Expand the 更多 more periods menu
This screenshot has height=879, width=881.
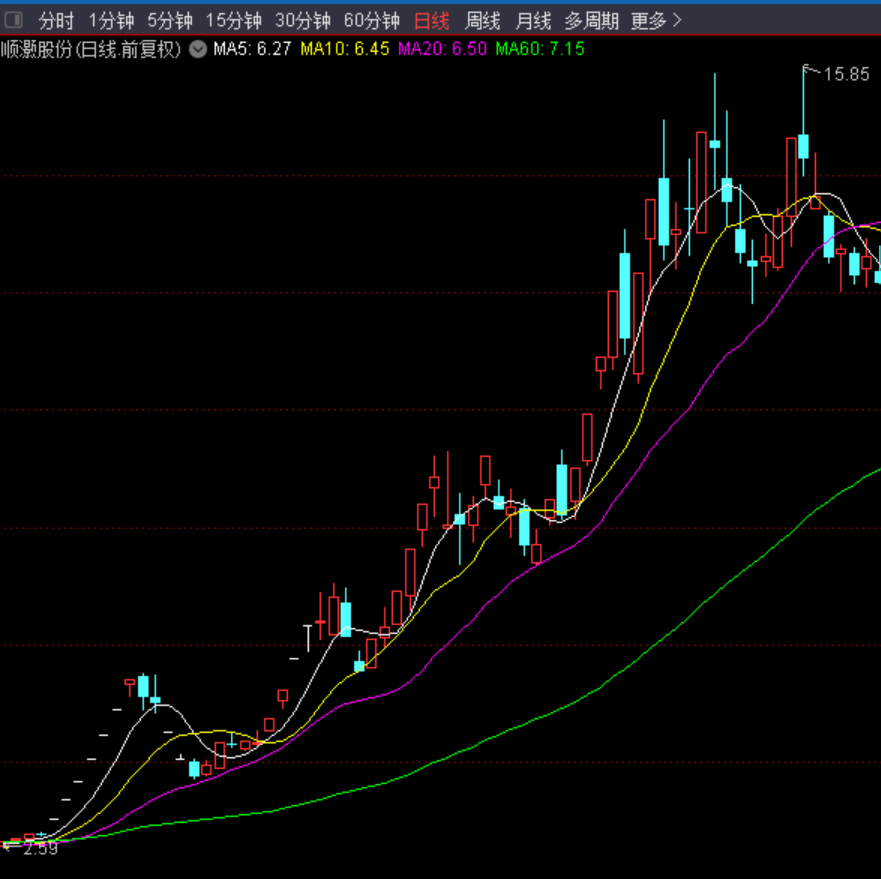coord(656,21)
